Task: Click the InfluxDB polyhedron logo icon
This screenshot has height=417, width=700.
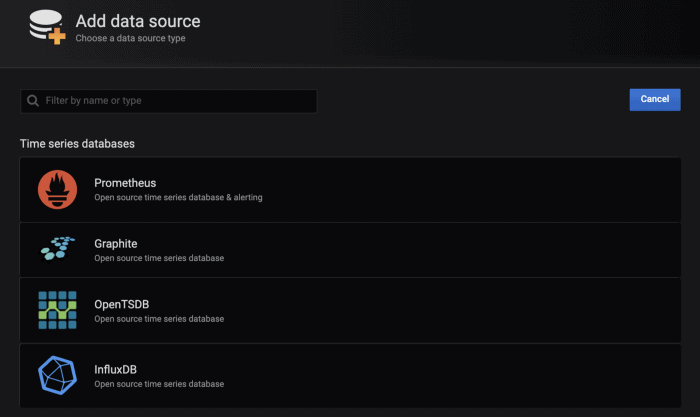Action: [58, 375]
